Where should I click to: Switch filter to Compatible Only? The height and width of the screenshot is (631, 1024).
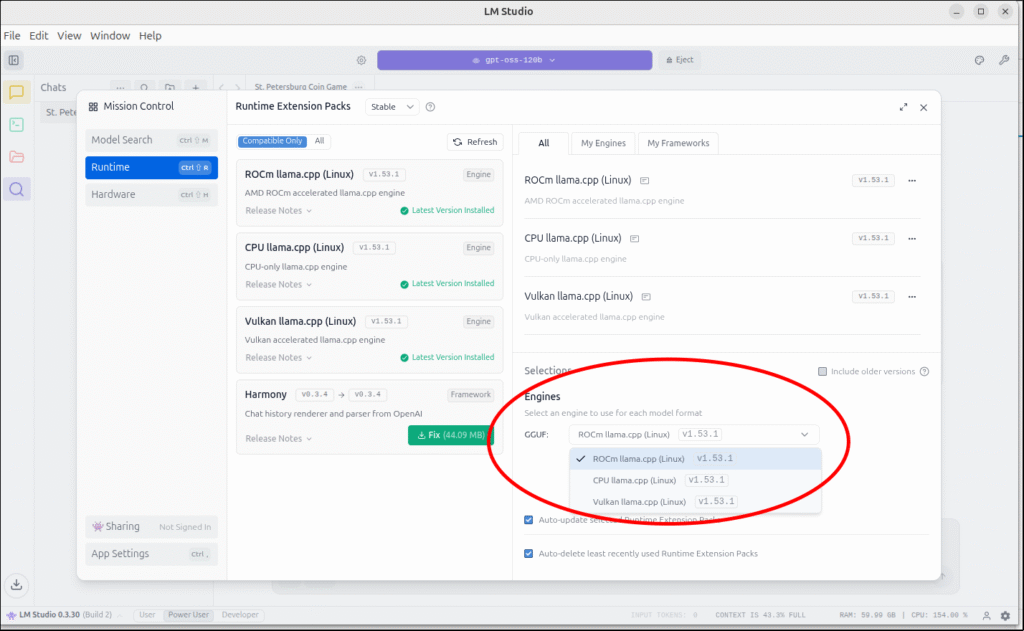tap(272, 141)
